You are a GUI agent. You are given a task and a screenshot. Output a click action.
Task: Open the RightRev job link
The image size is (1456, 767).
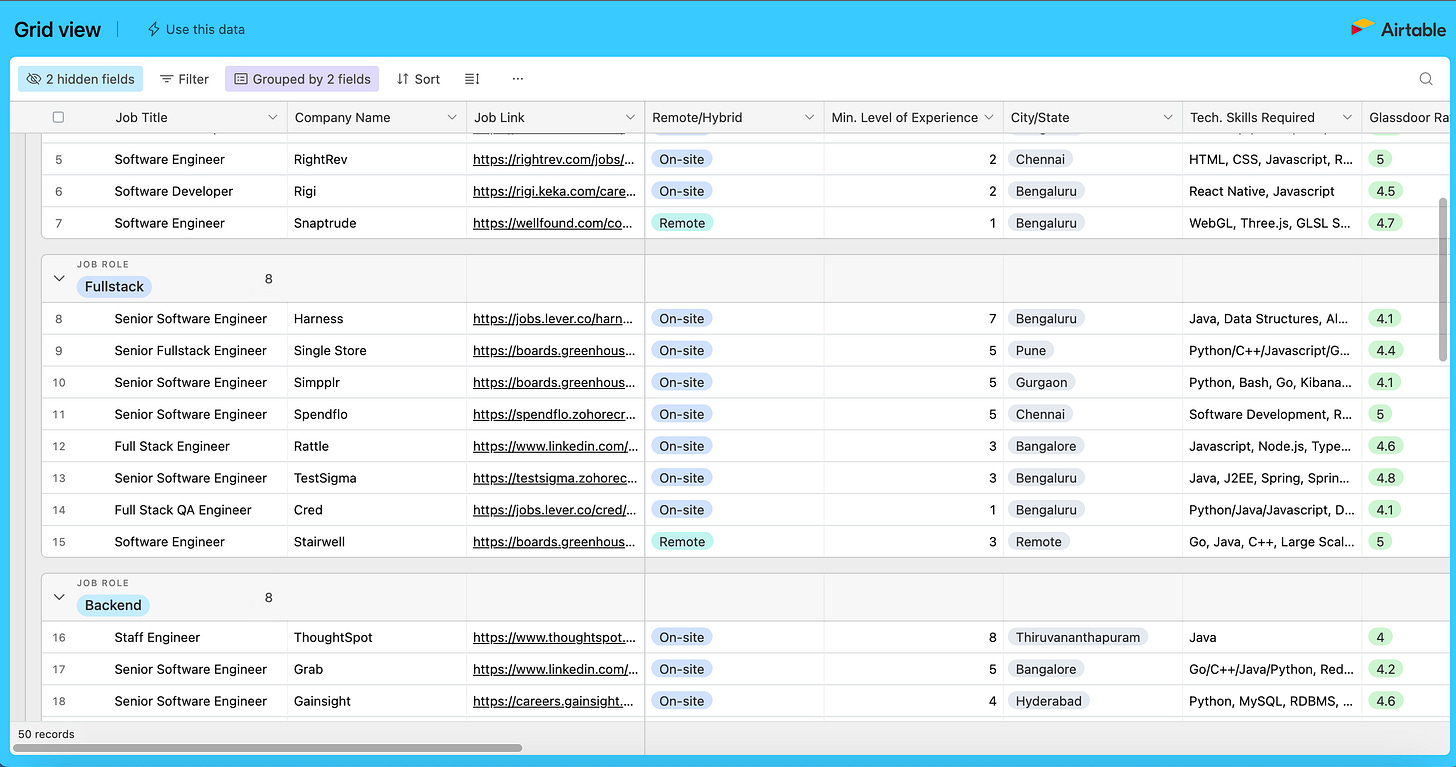[554, 159]
